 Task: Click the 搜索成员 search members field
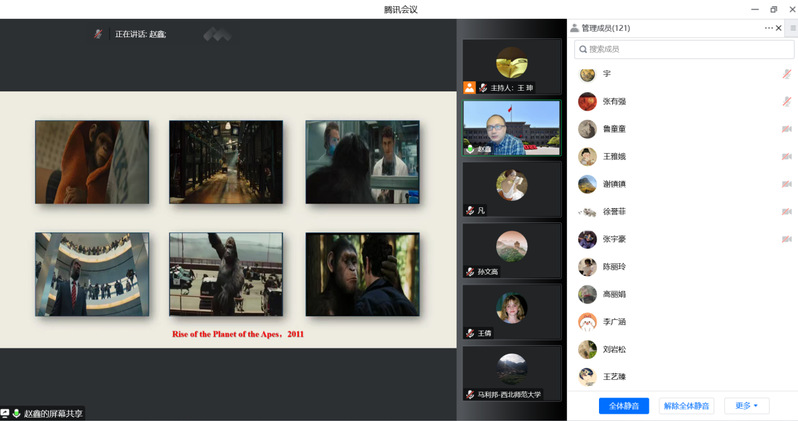tap(682, 49)
